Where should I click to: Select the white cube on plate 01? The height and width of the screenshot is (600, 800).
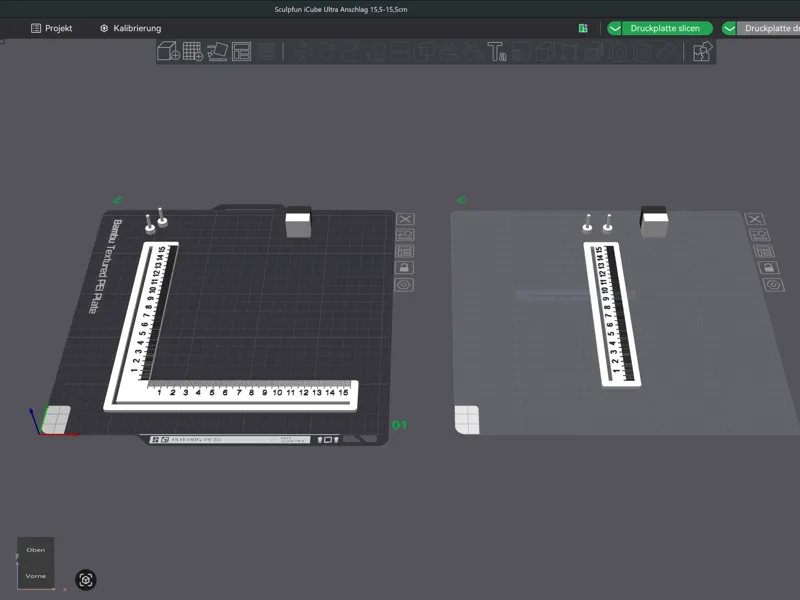298,222
